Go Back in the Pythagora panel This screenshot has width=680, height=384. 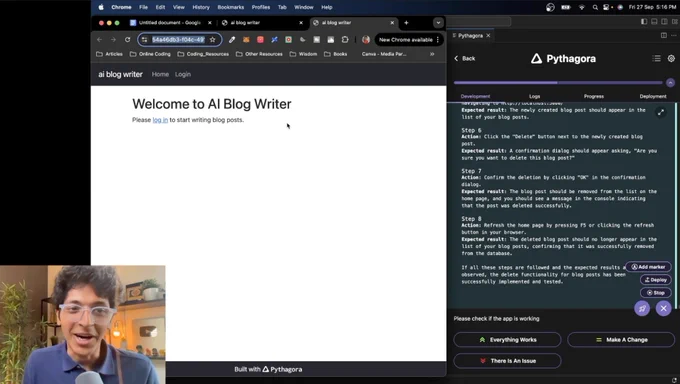(464, 59)
